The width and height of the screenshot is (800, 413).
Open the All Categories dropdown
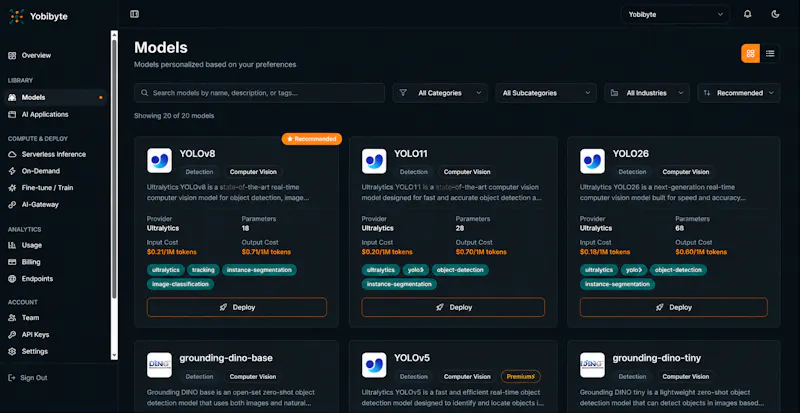click(x=440, y=93)
